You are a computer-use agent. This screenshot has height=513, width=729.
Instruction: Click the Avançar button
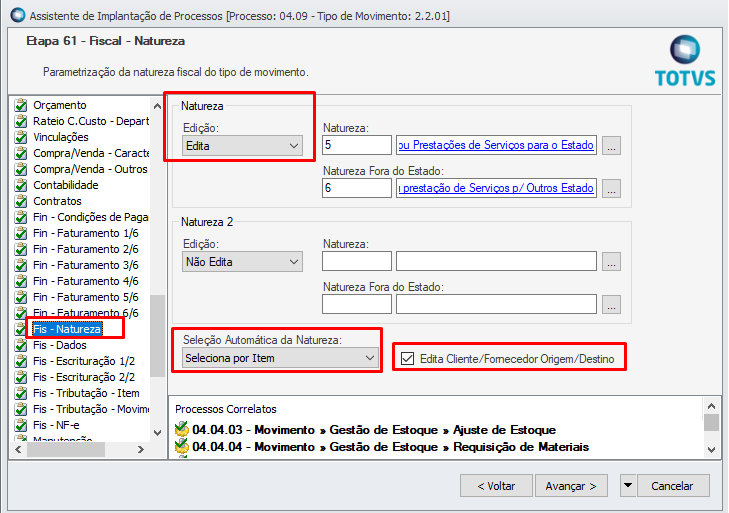pyautogui.click(x=571, y=486)
